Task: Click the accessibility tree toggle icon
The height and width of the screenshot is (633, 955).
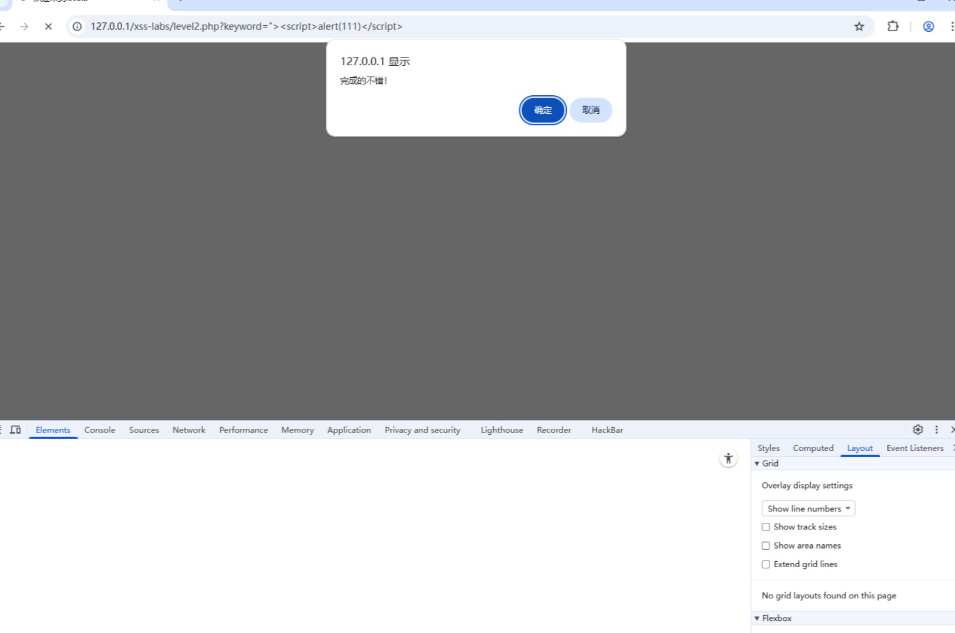Action: pos(728,458)
